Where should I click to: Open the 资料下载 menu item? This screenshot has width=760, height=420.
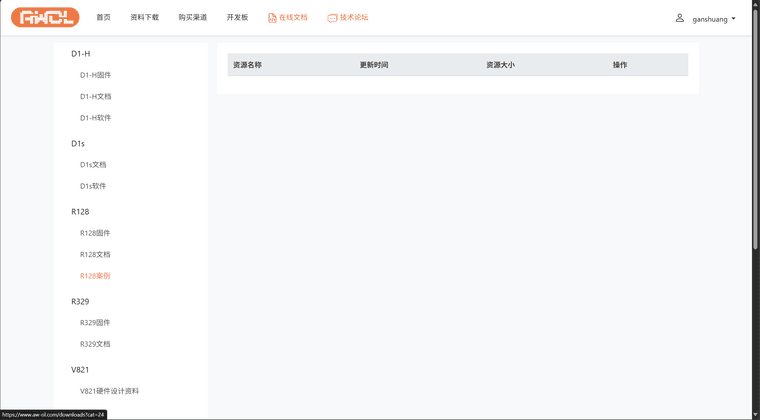[144, 17]
